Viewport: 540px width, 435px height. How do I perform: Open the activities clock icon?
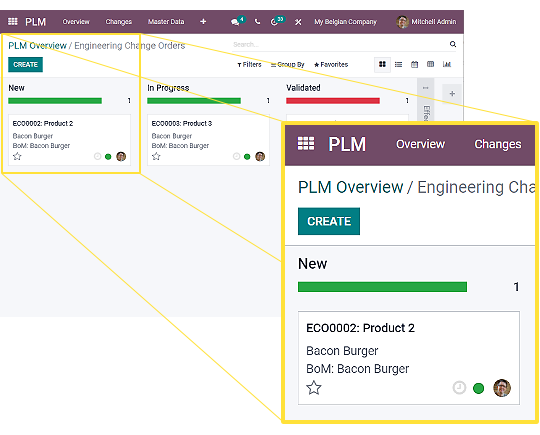[x=274, y=22]
